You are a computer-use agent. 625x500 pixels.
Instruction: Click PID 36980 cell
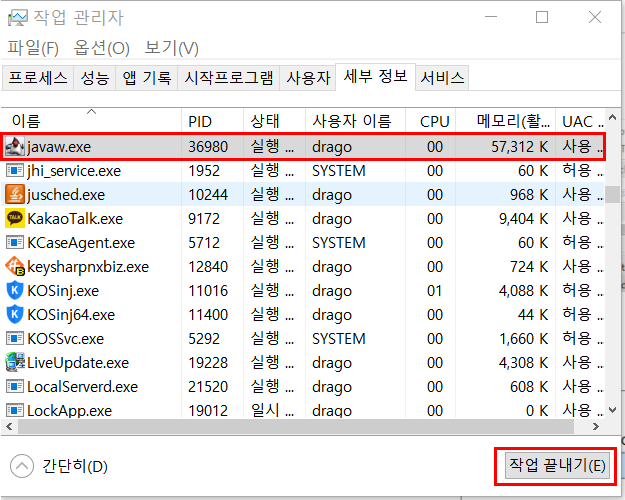208,147
